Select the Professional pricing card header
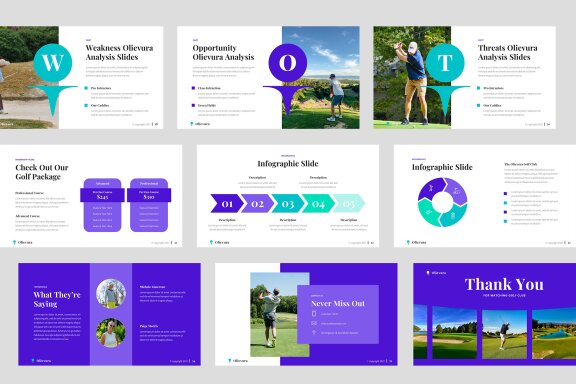This screenshot has width=576, height=384. (x=149, y=183)
